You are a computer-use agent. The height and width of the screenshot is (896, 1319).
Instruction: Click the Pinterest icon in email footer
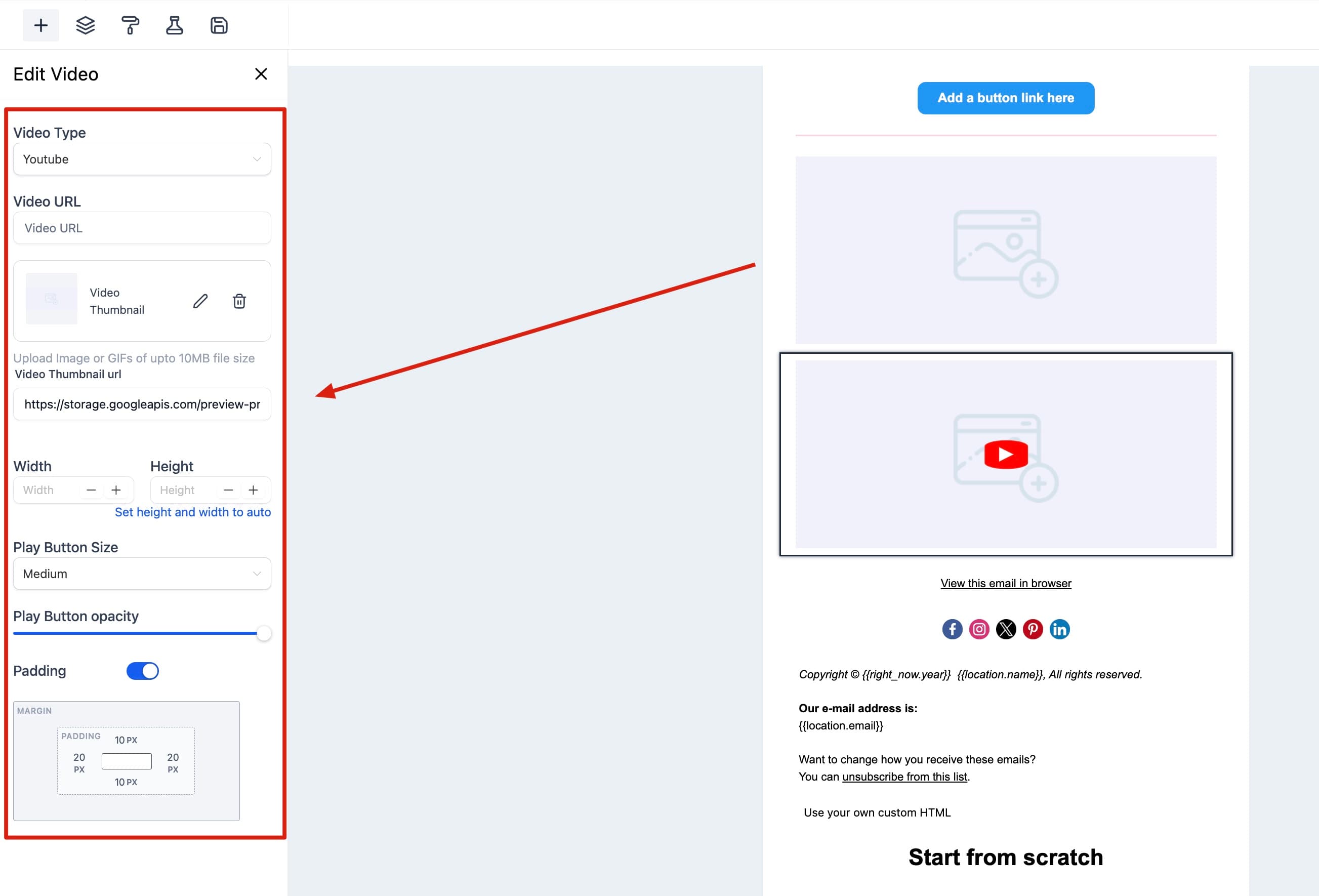[1033, 629]
